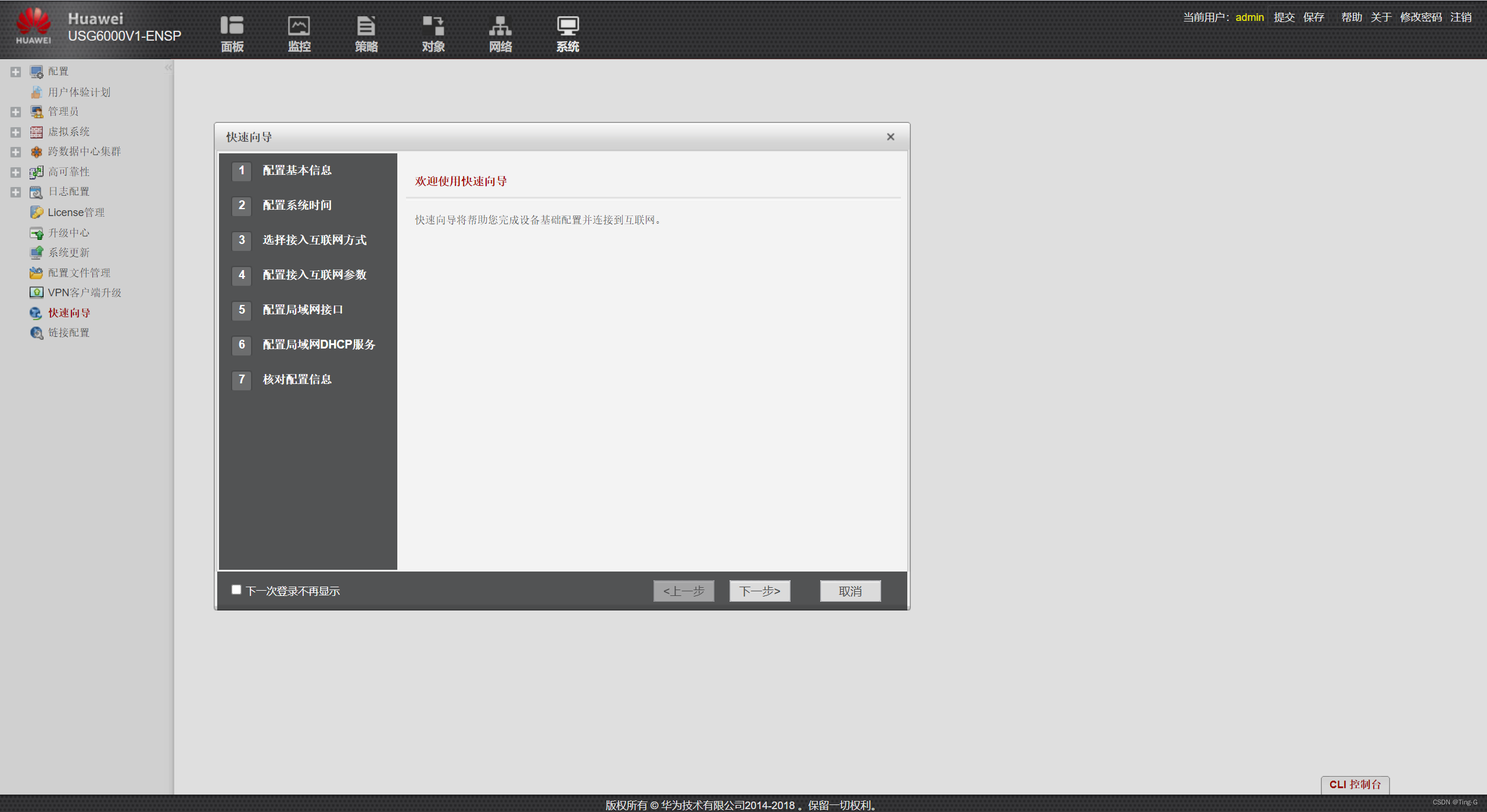The height and width of the screenshot is (812, 1487).
Task: Open the 网络 network icon
Action: point(500,26)
